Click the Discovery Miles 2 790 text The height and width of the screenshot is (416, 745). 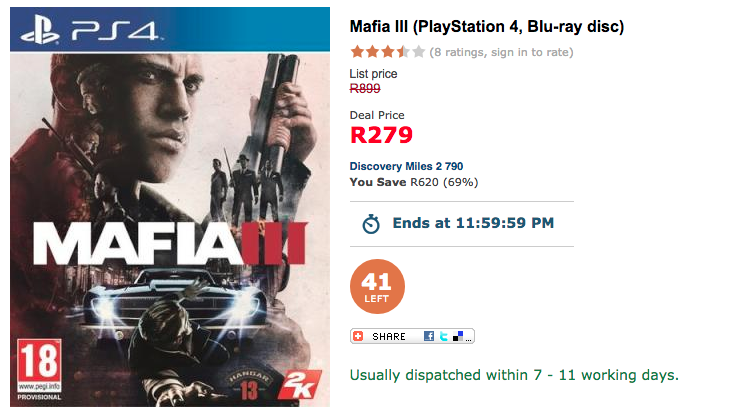(x=406, y=166)
